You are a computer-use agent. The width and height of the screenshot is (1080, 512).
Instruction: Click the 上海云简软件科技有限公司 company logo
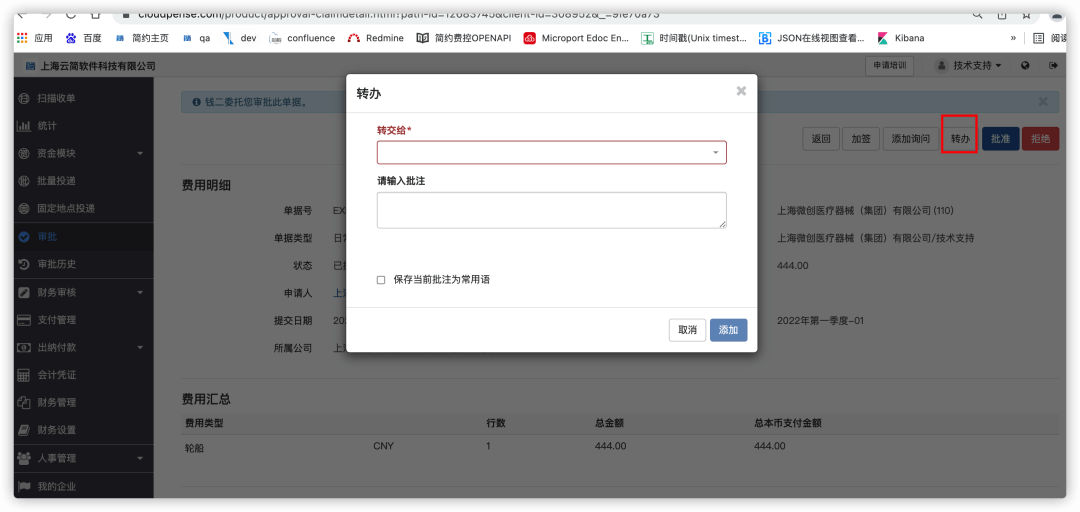(x=90, y=66)
